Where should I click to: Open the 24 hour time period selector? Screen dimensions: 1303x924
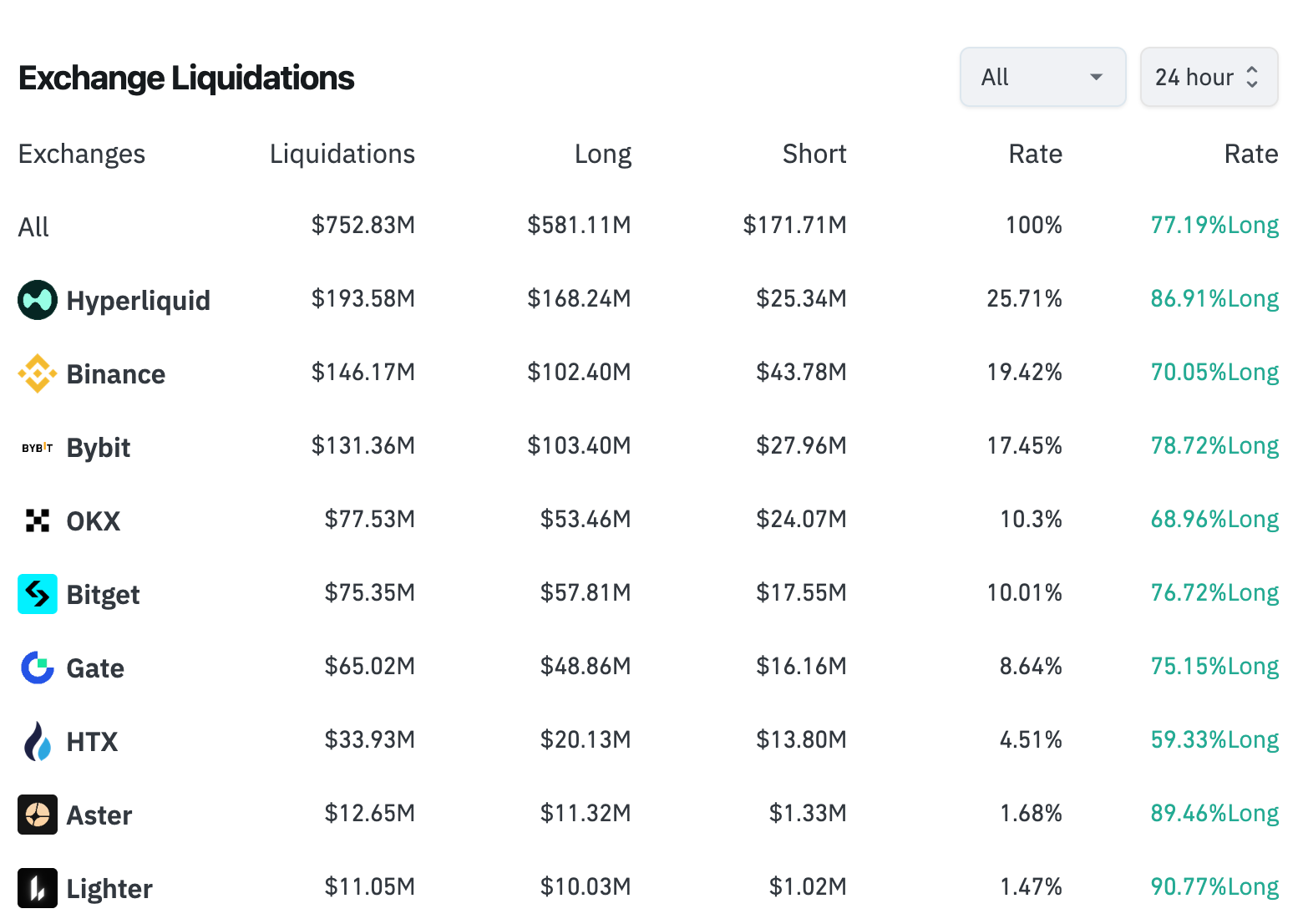[x=1209, y=76]
